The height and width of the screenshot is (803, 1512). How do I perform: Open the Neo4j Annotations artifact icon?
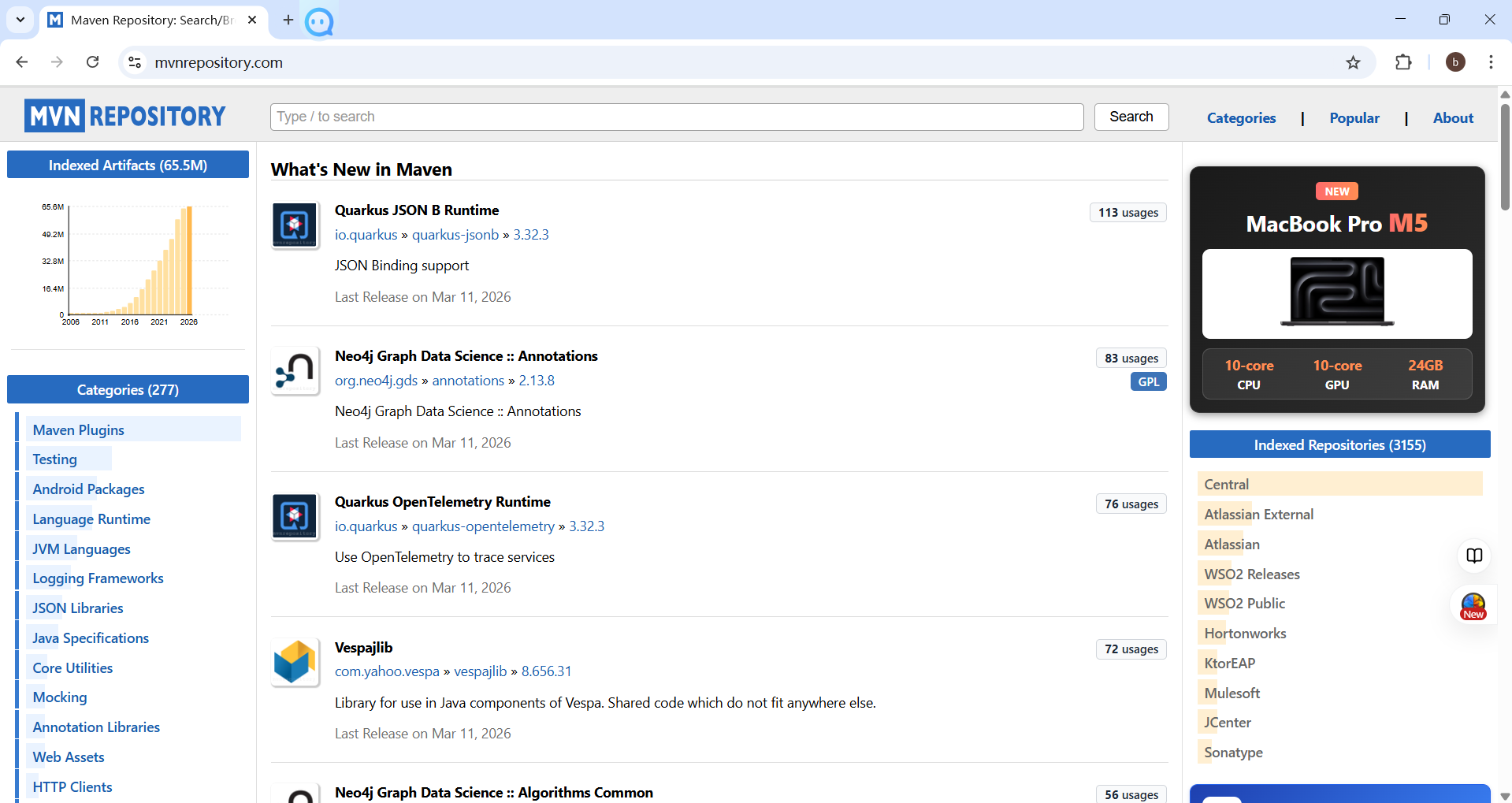295,370
